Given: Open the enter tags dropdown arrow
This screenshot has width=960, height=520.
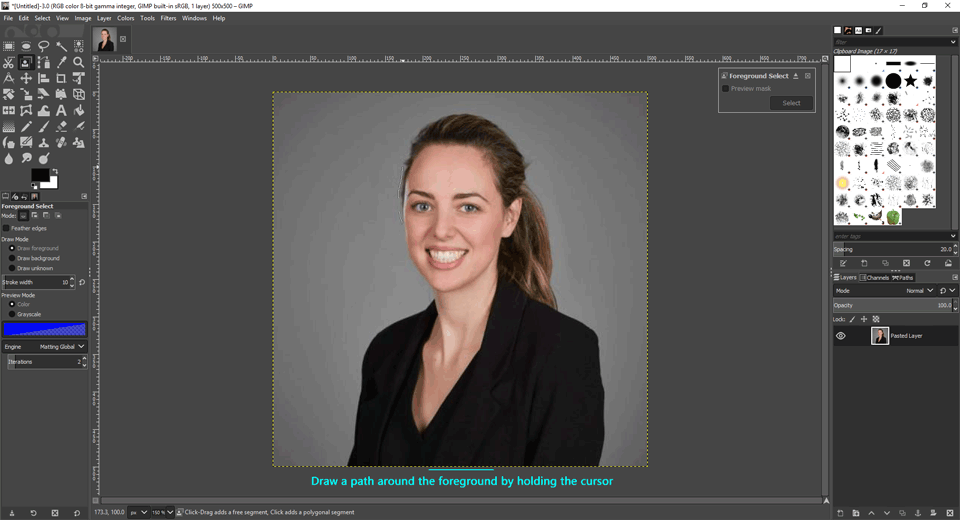Looking at the screenshot, I should click(953, 236).
